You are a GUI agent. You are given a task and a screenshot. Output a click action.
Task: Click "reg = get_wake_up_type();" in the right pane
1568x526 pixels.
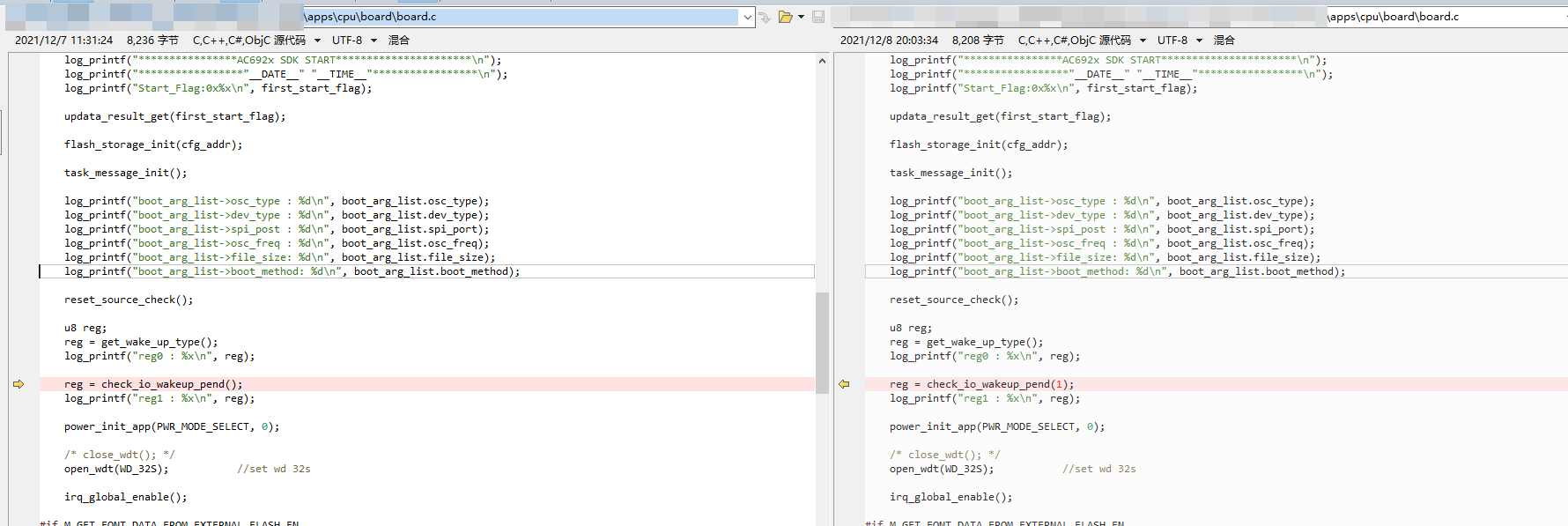tap(966, 342)
